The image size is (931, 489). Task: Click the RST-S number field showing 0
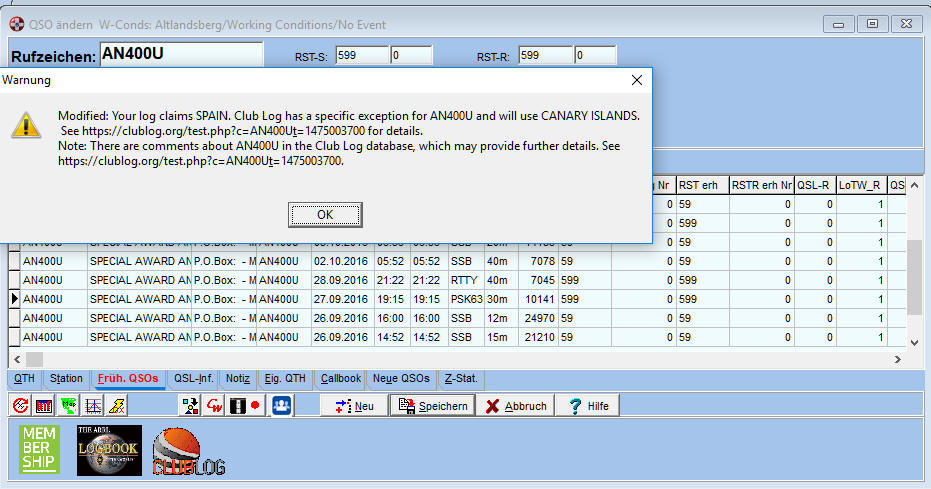(411, 55)
